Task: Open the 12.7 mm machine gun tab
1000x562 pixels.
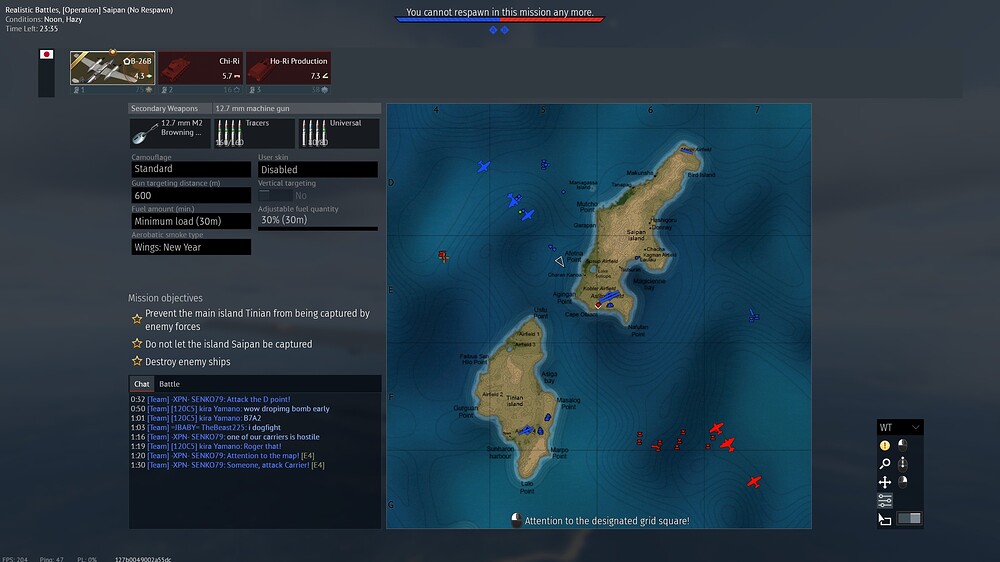Action: 297,108
